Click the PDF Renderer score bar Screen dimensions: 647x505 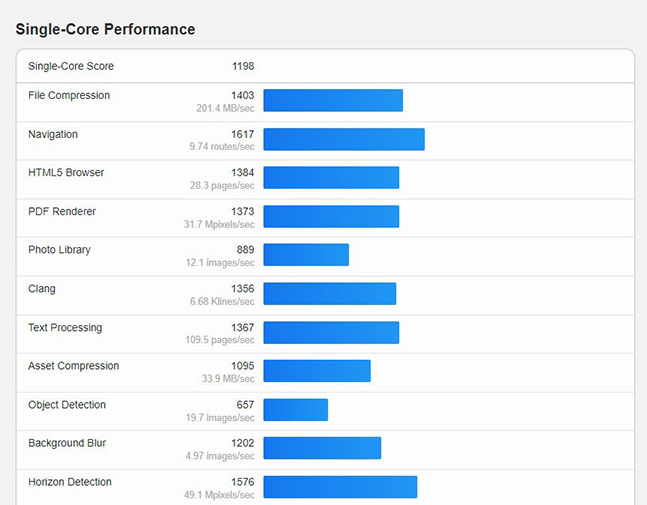click(x=331, y=216)
